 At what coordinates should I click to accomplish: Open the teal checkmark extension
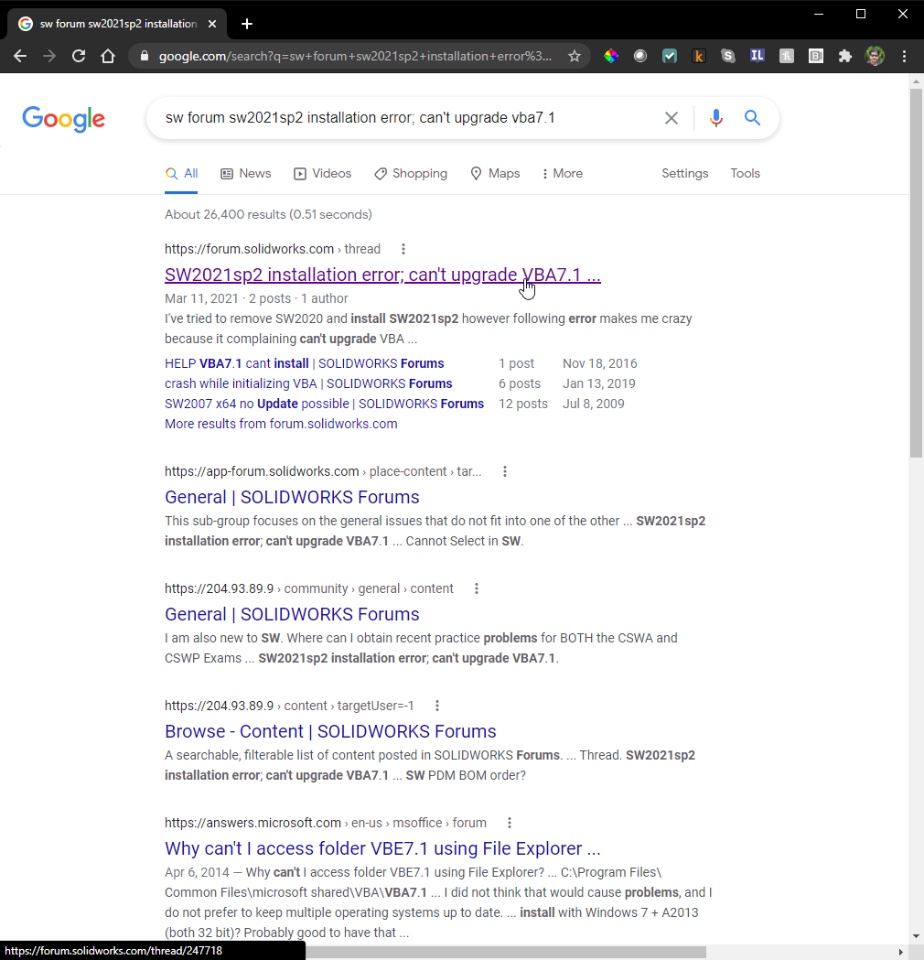coord(669,56)
